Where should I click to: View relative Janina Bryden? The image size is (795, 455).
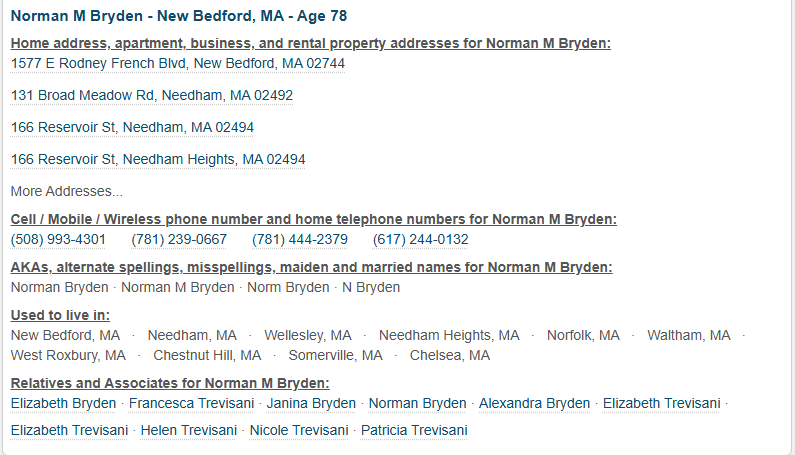tap(311, 403)
